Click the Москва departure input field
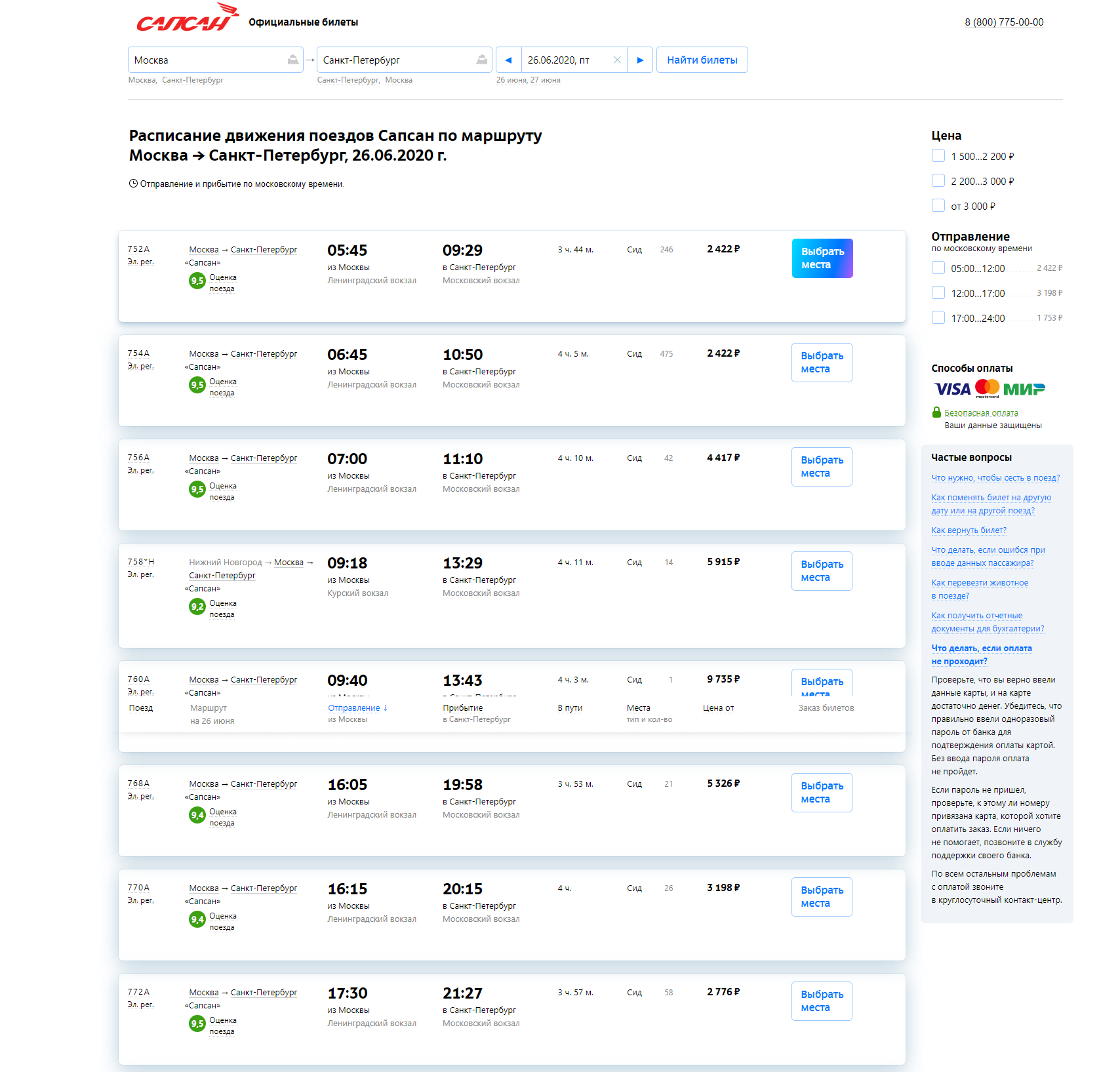 pos(215,60)
